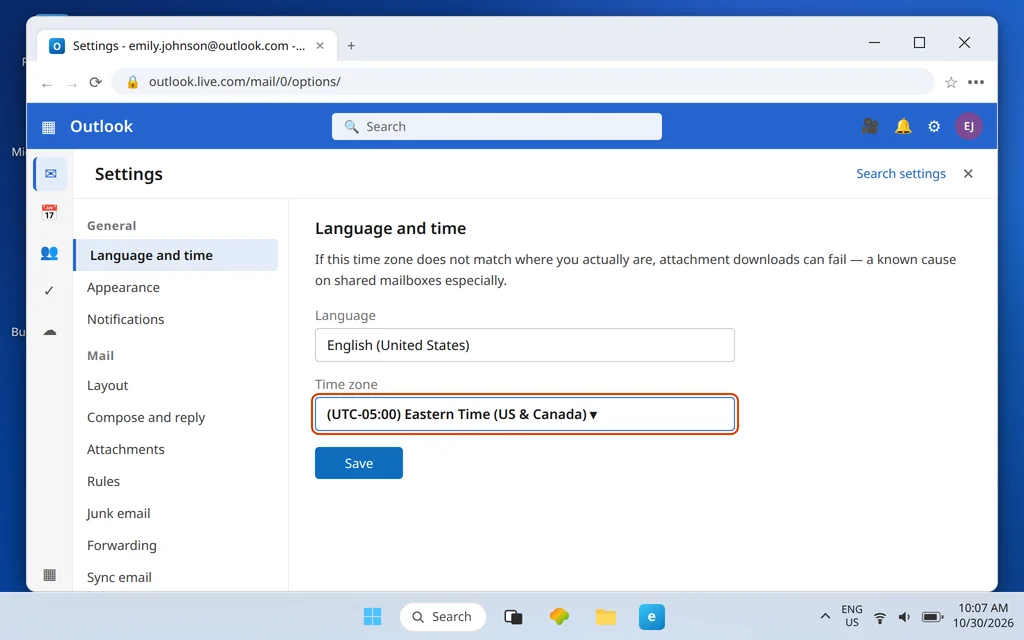Open the People icon in the left rail
This screenshot has width=1024, height=640.
(x=49, y=253)
